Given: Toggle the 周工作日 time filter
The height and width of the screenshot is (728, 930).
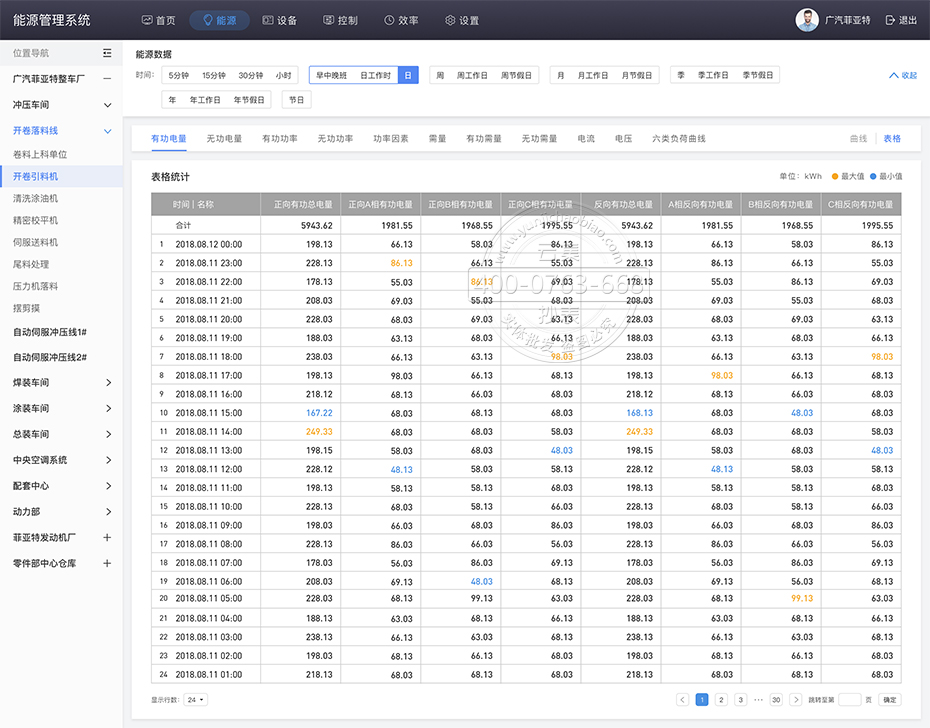Looking at the screenshot, I should [x=472, y=75].
